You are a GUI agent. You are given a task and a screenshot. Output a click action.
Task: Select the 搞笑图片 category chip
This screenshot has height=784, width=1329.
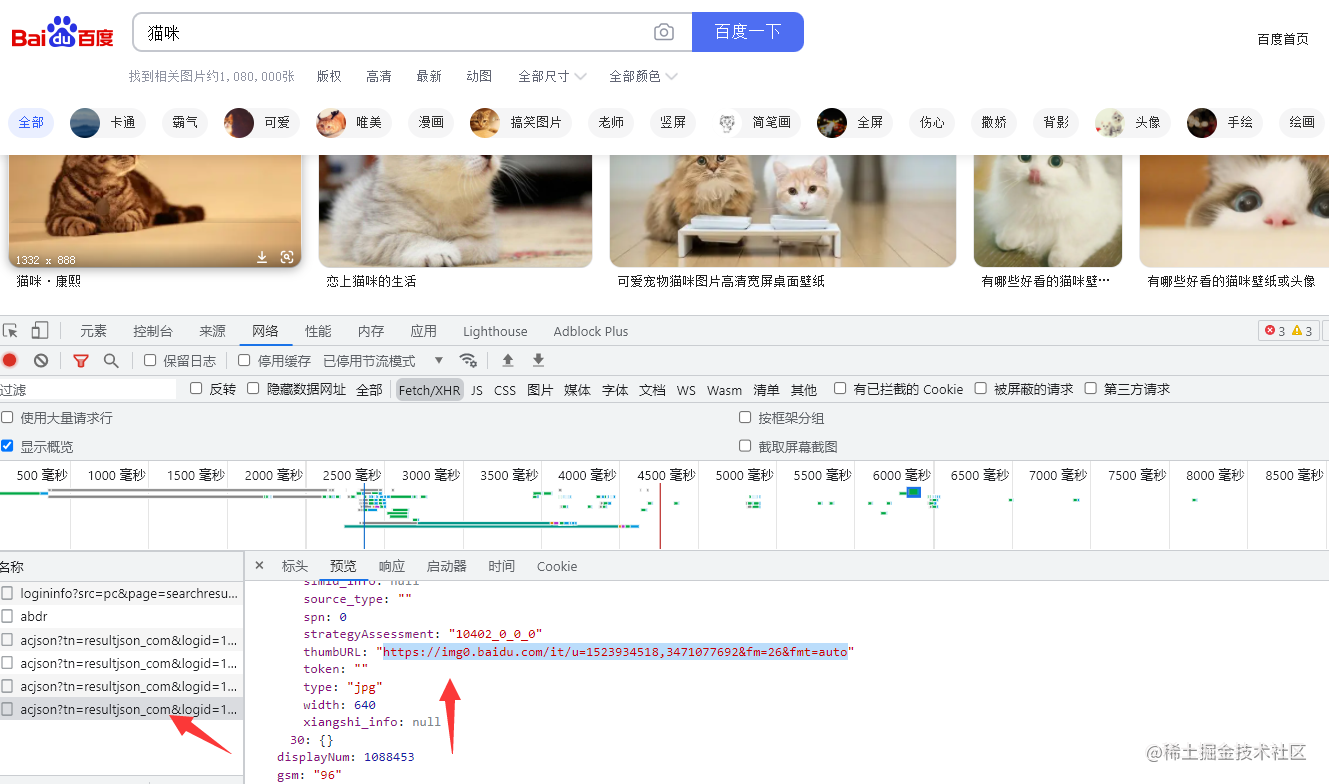(520, 122)
